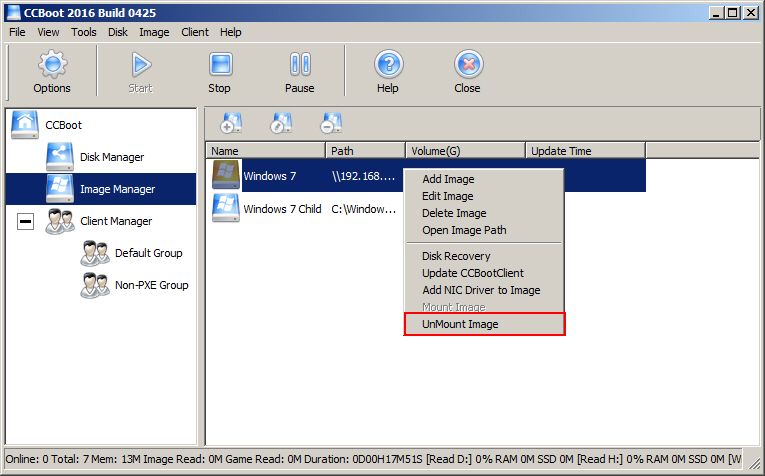This screenshot has height=476, width=765.
Task: Open the File menu
Action: (17, 32)
